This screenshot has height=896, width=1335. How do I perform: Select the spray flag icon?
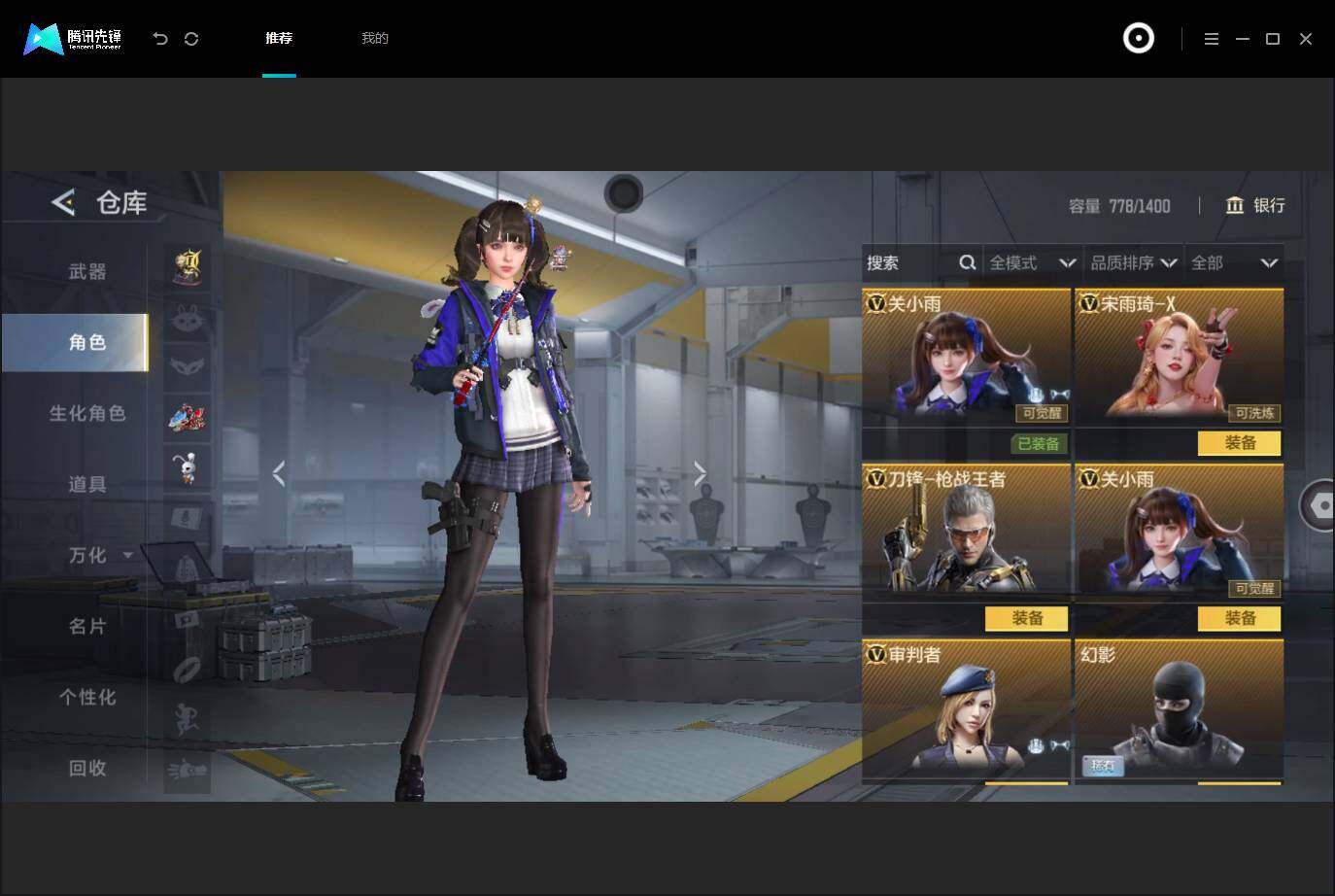(x=188, y=620)
